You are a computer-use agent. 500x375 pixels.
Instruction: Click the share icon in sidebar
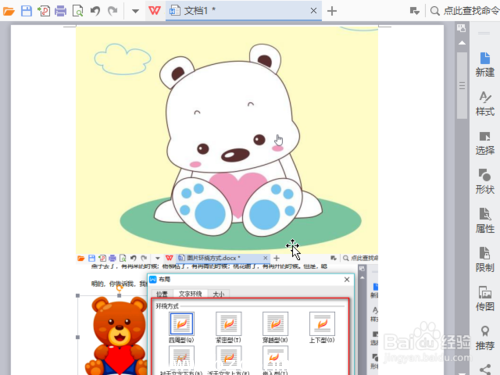point(485,369)
